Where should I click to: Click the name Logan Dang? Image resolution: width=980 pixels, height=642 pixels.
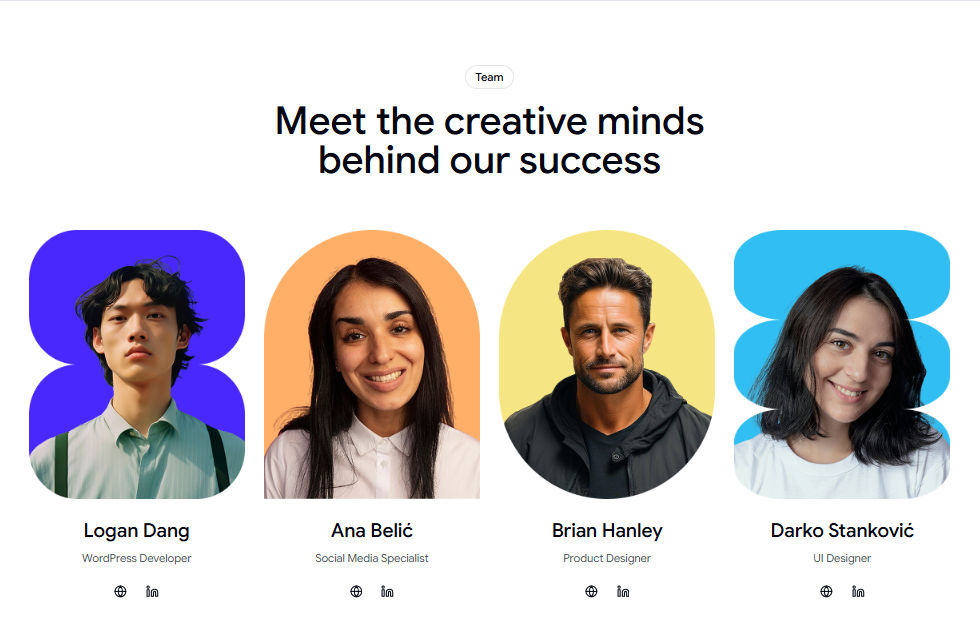point(137,531)
